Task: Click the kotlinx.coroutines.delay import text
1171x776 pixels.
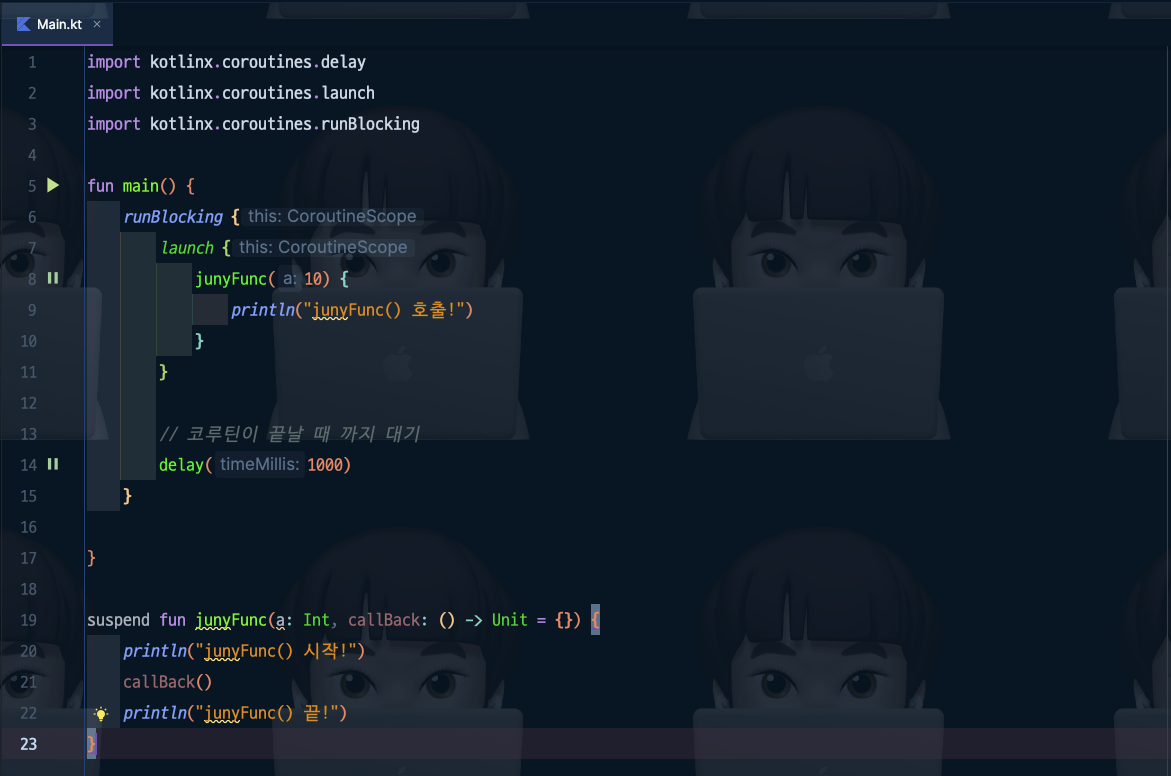Action: [x=258, y=62]
